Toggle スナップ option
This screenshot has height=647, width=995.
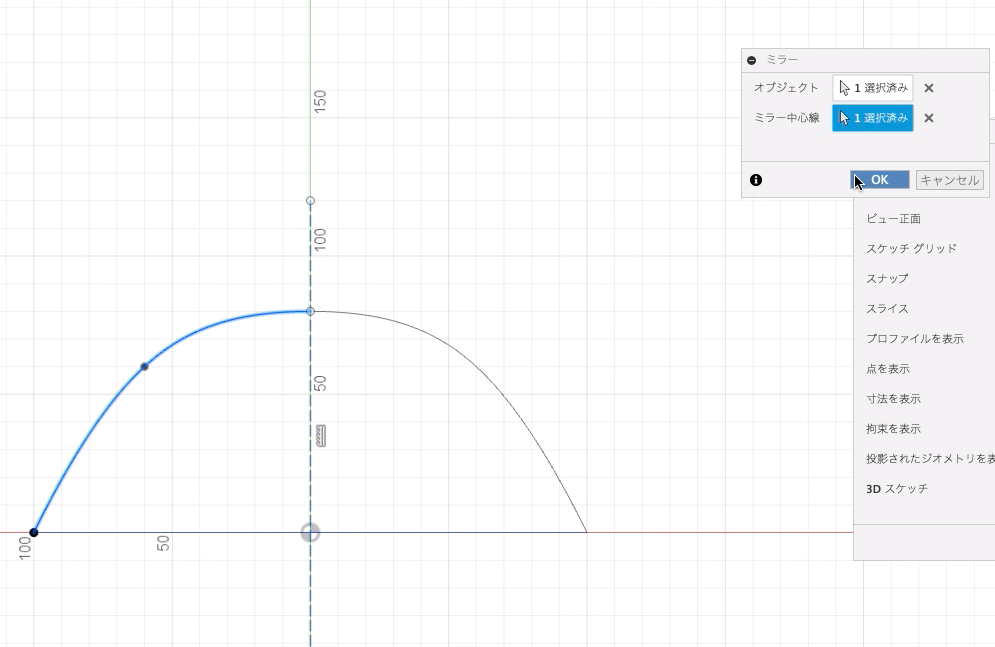[887, 278]
